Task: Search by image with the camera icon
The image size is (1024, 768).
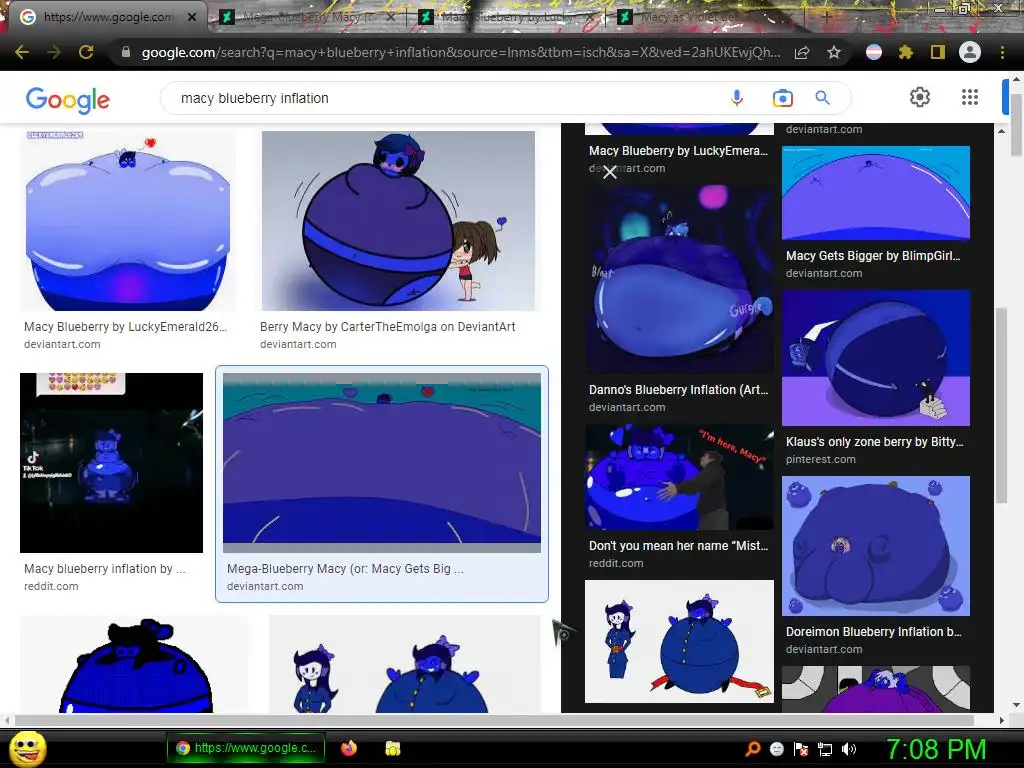Action: 782,98
